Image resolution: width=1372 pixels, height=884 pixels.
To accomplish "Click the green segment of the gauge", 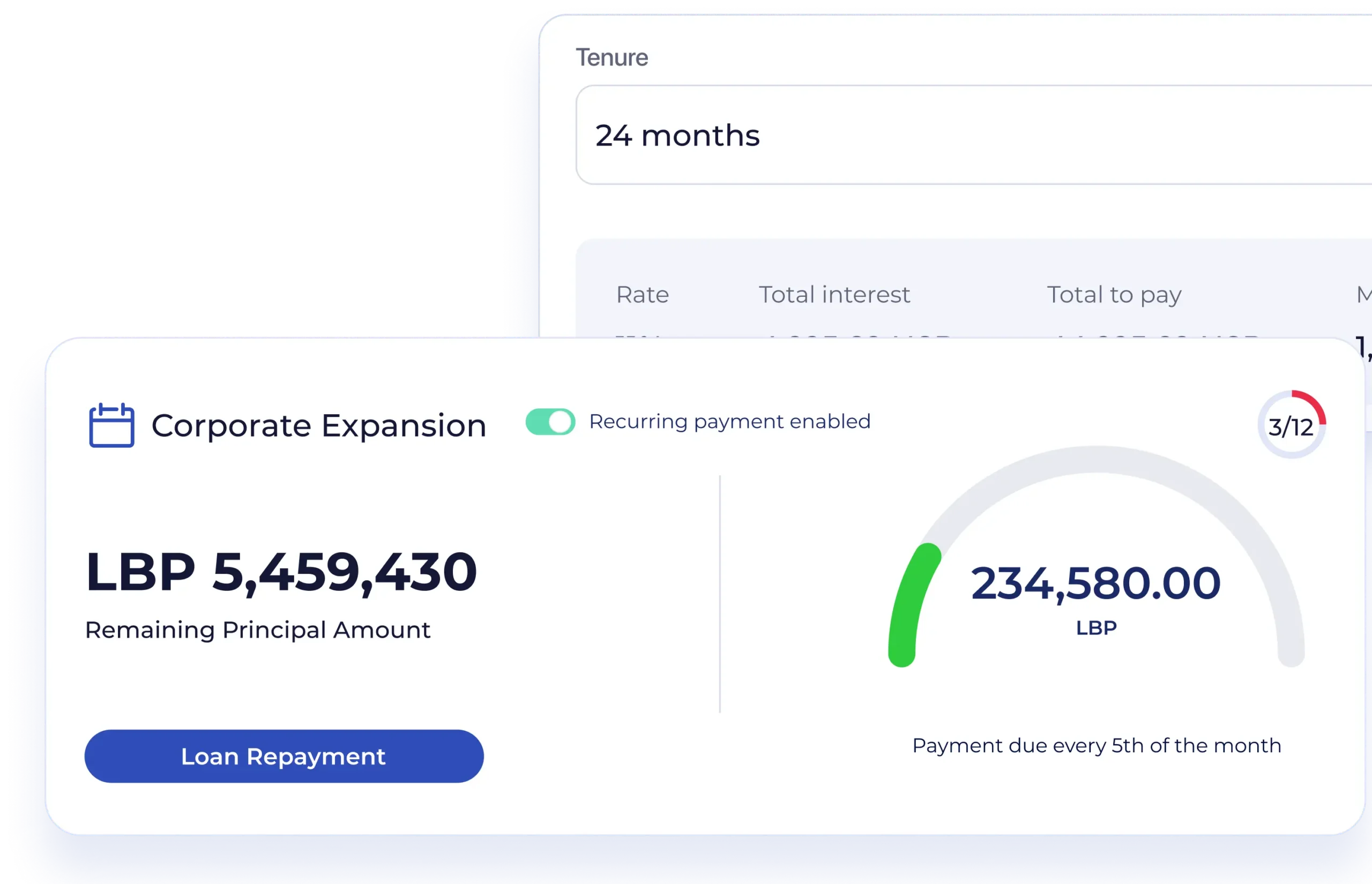I will (x=910, y=603).
